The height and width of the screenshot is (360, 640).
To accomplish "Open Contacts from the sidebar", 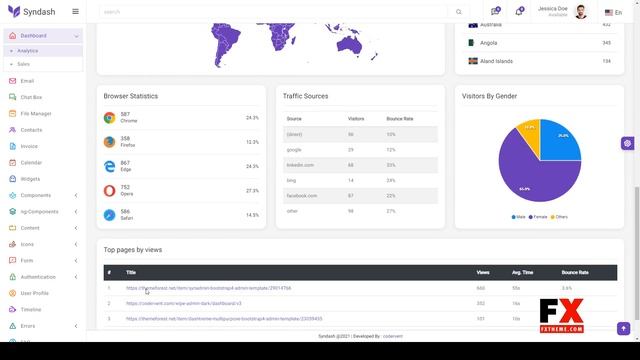I will [x=31, y=130].
